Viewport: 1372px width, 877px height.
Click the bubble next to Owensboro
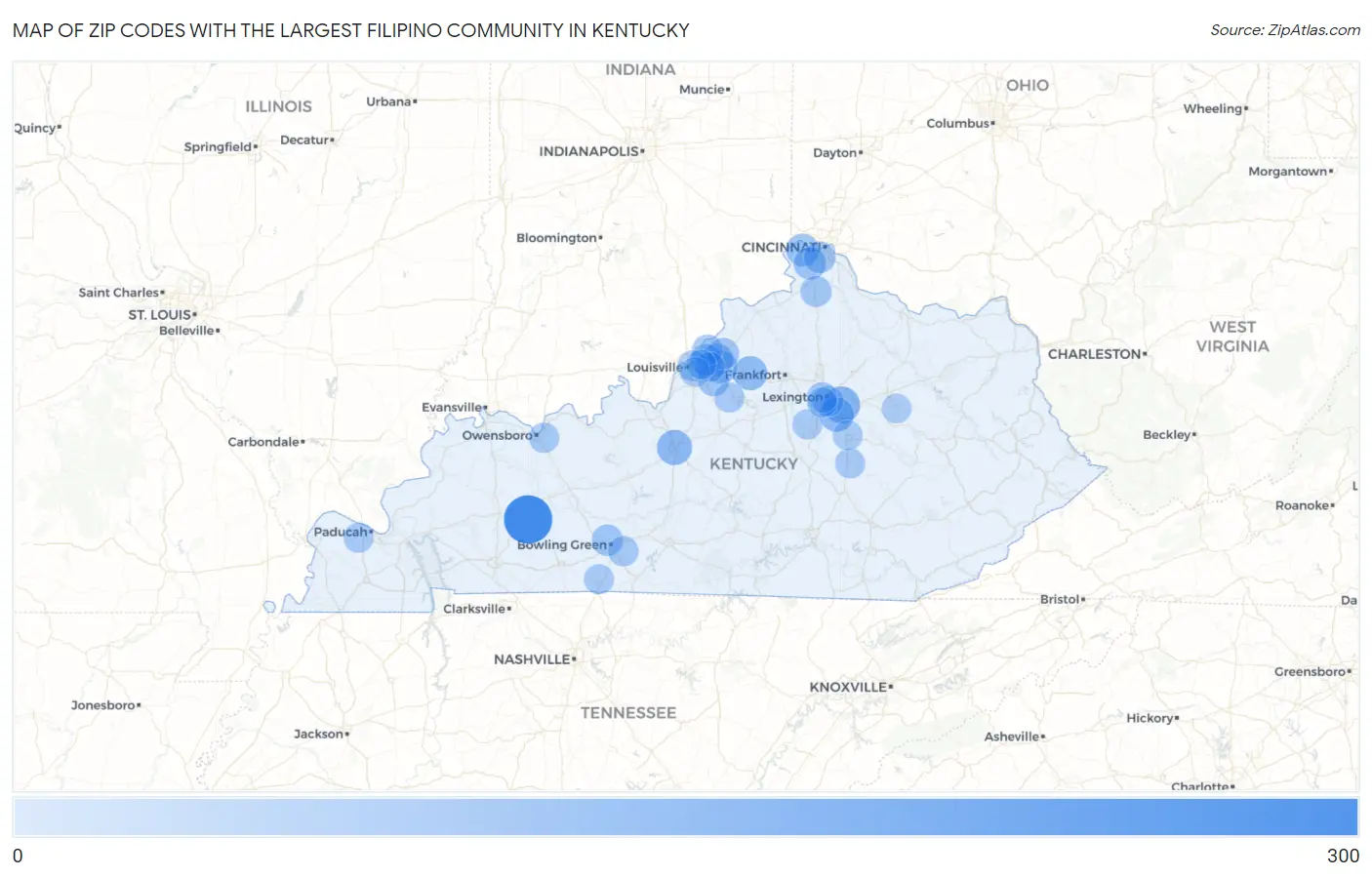(545, 437)
